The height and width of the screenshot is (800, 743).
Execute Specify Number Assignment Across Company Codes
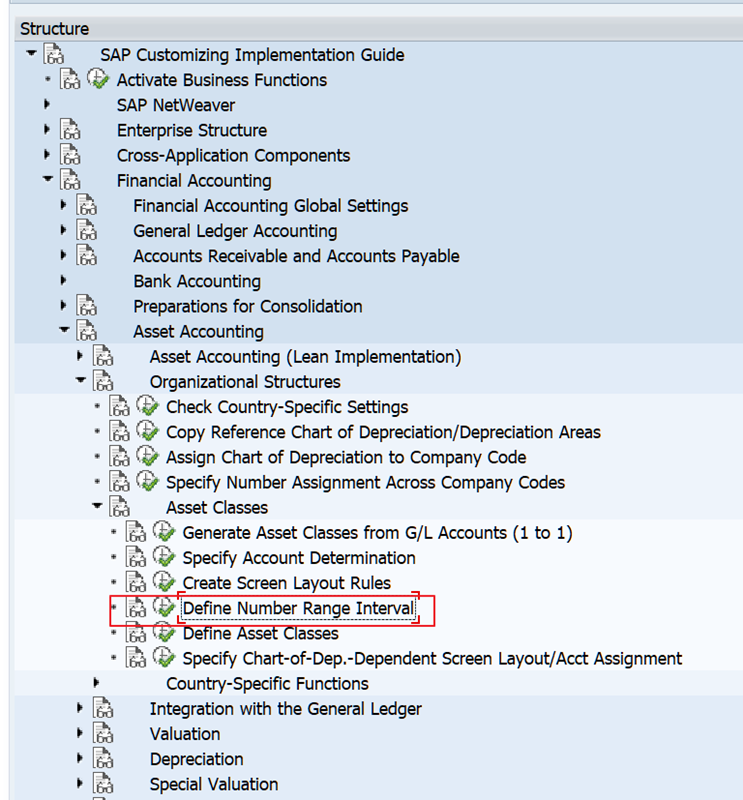pos(147,482)
